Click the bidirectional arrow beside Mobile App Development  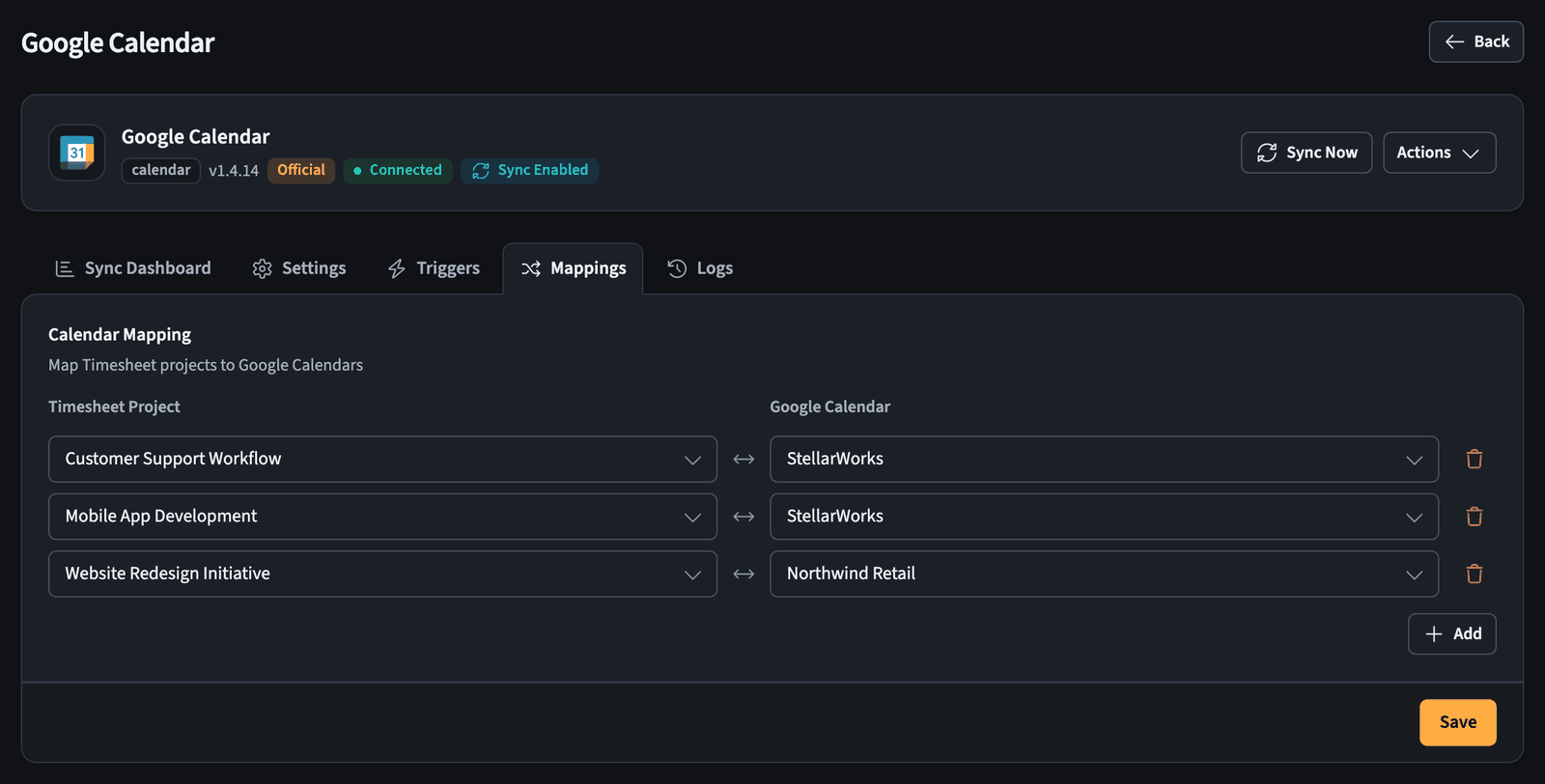click(744, 517)
